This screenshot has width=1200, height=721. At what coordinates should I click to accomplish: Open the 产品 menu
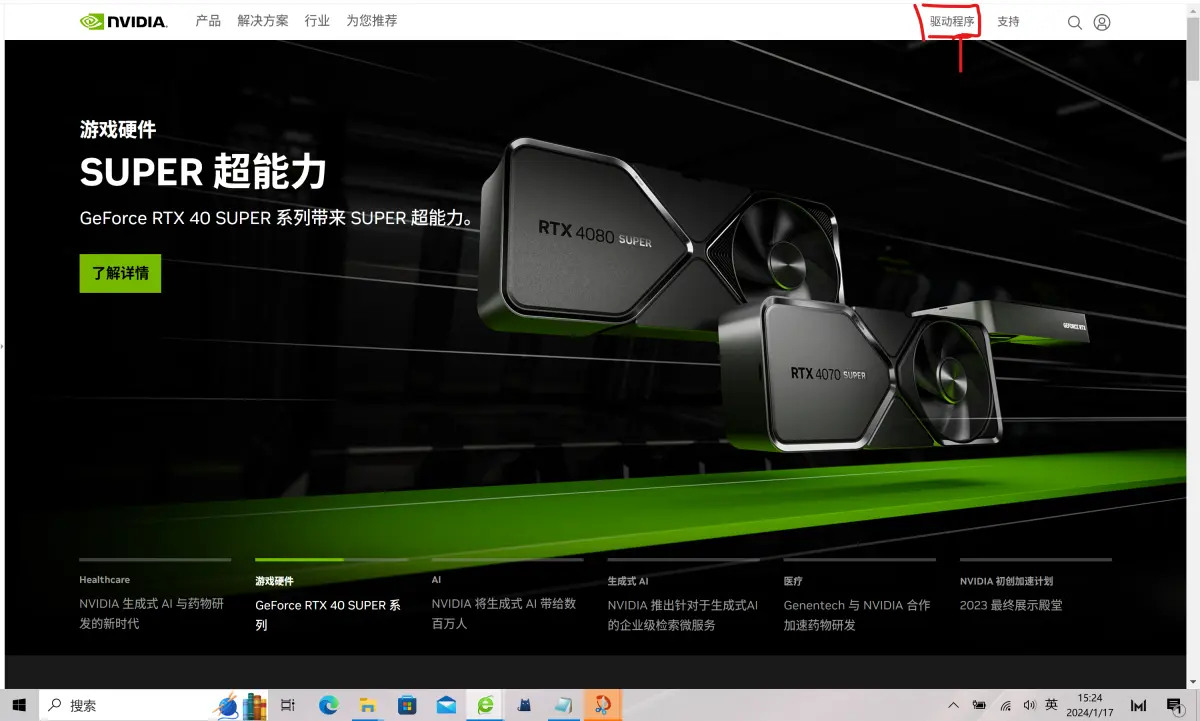(x=208, y=21)
